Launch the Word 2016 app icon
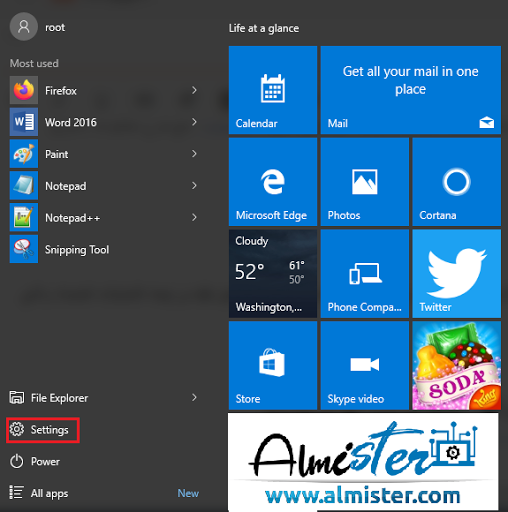 (x=24, y=122)
